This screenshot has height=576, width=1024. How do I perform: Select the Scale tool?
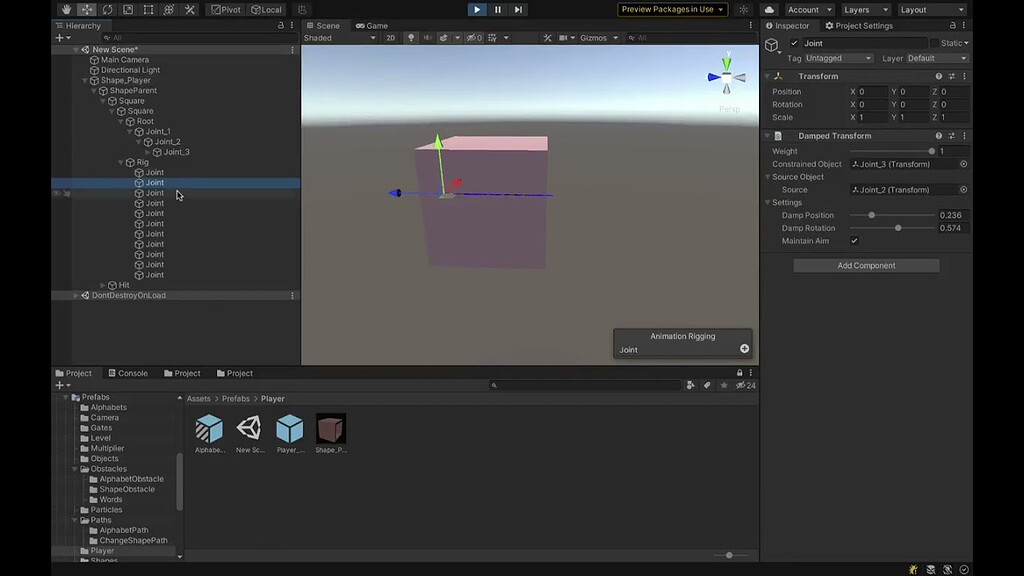point(128,9)
